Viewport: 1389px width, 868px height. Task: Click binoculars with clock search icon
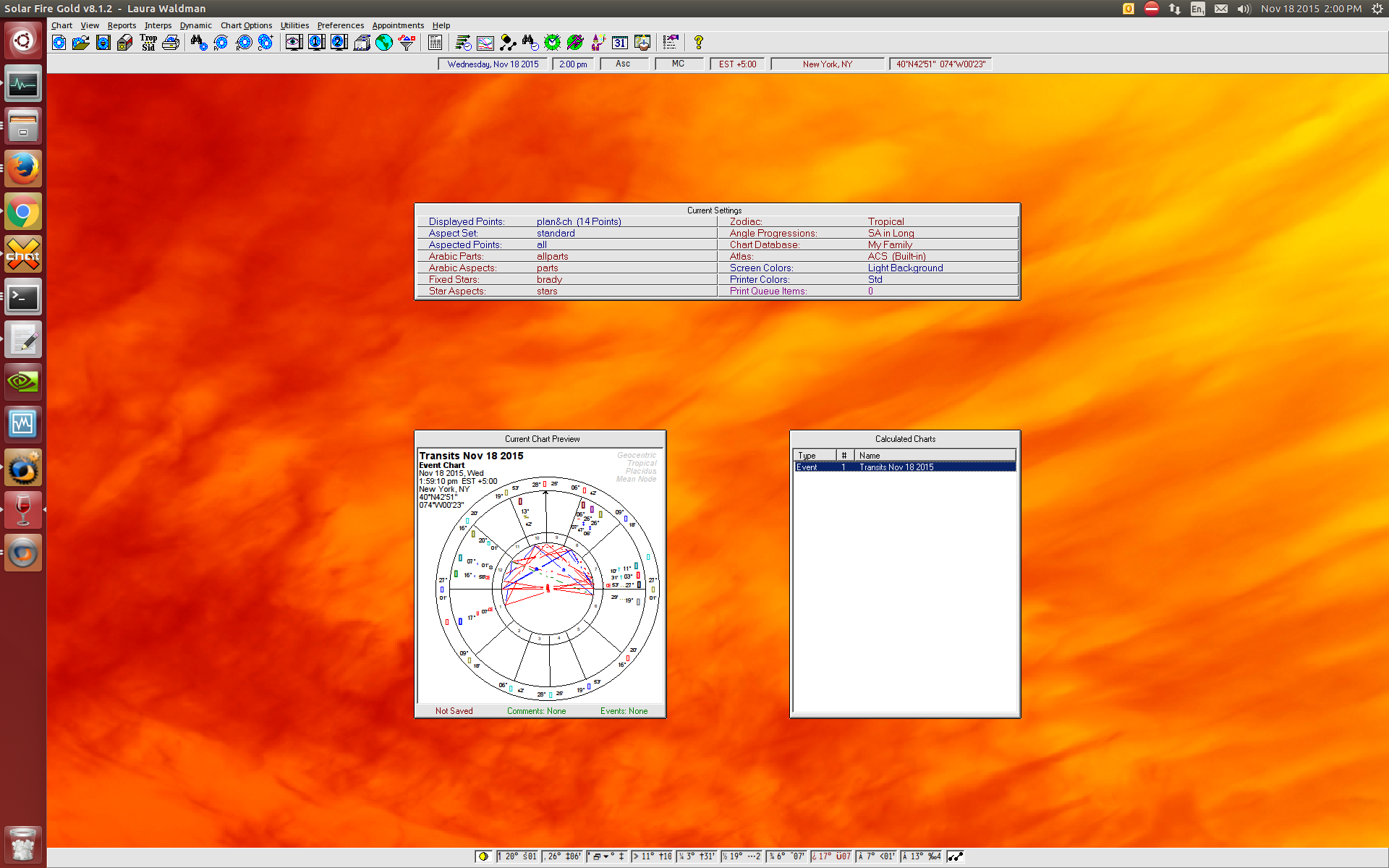coord(530,43)
